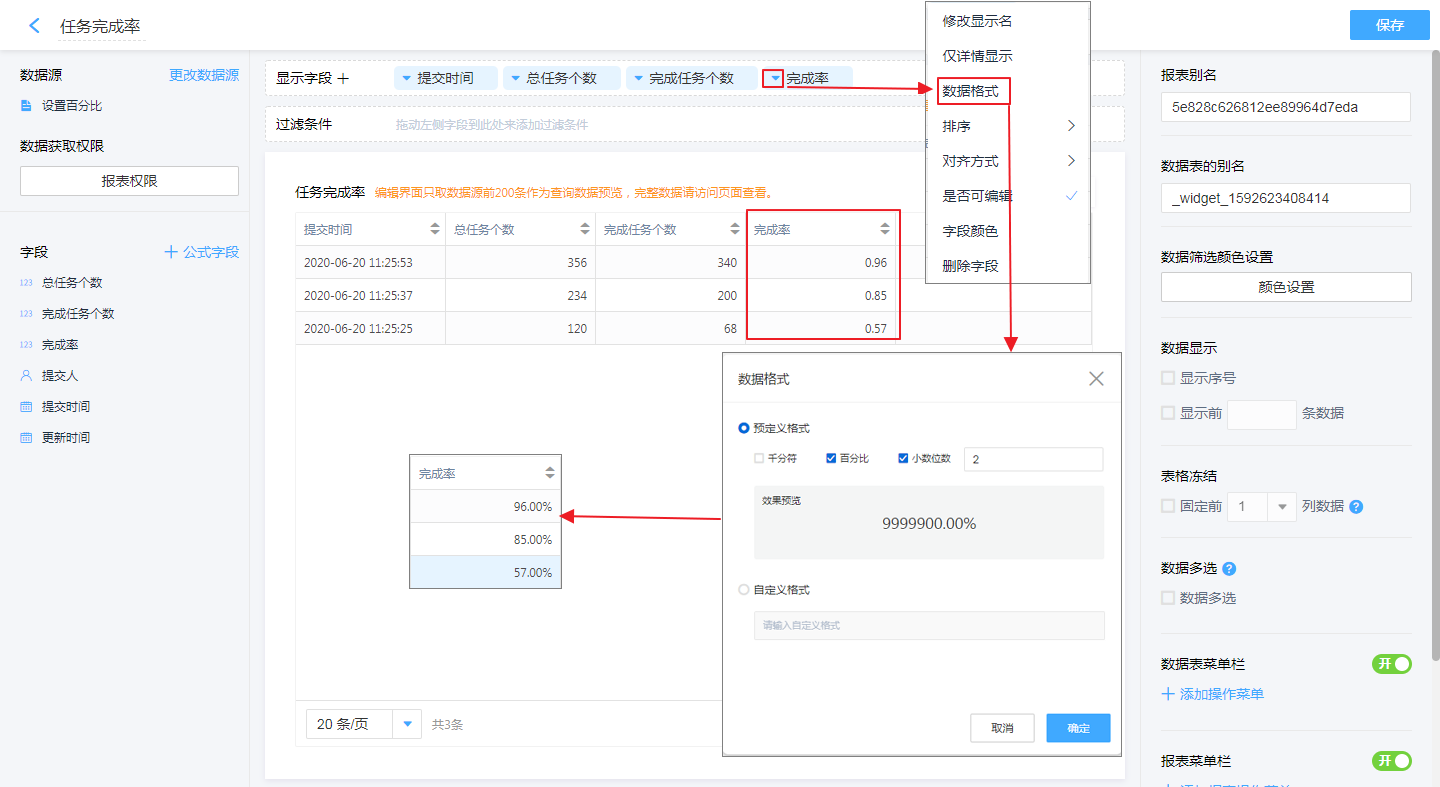Screen dimensions: 1440x787
Task: Click the sort arrows in 提交时间 column header
Action: [435, 229]
